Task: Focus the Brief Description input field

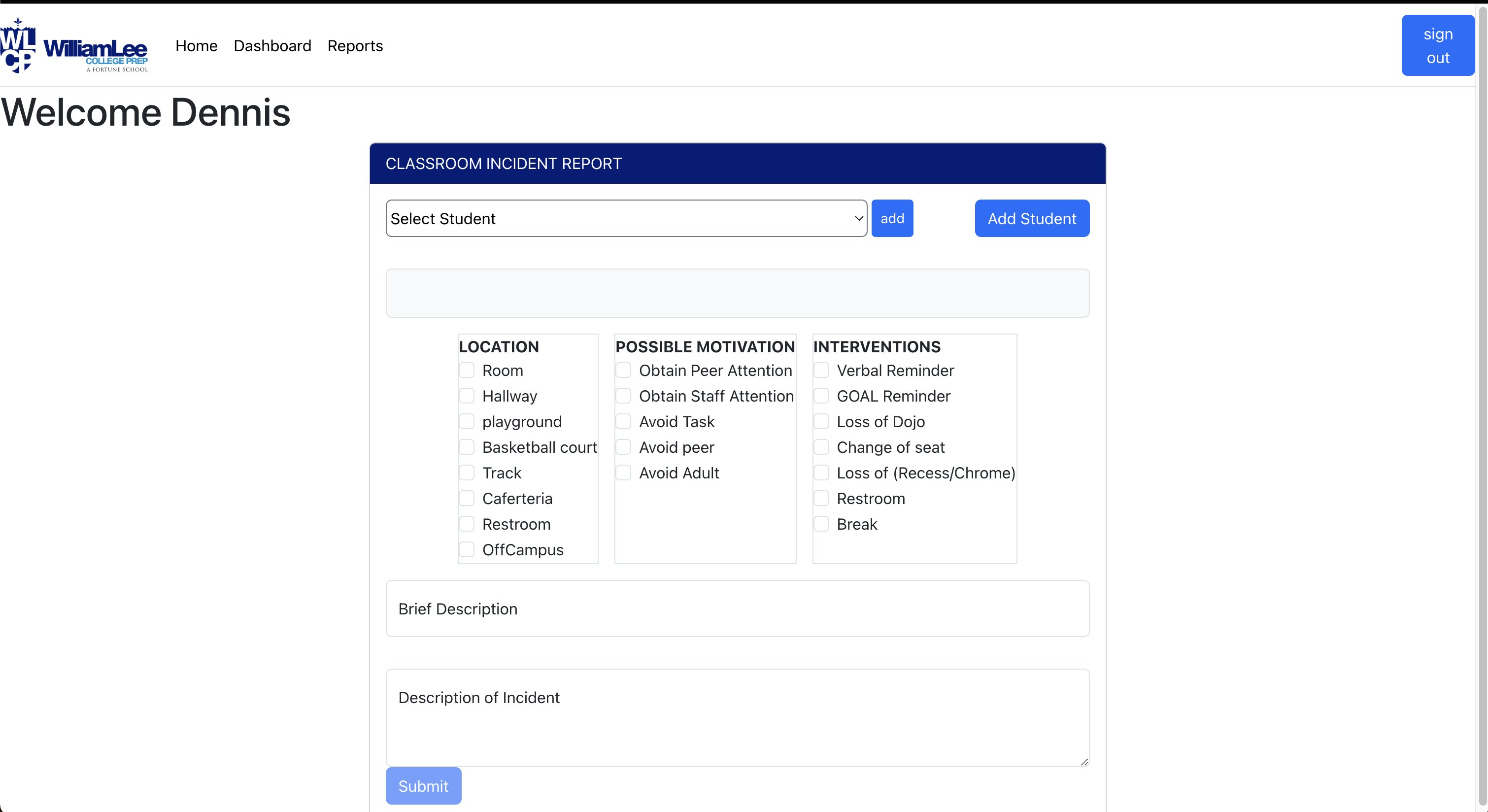Action: [738, 609]
